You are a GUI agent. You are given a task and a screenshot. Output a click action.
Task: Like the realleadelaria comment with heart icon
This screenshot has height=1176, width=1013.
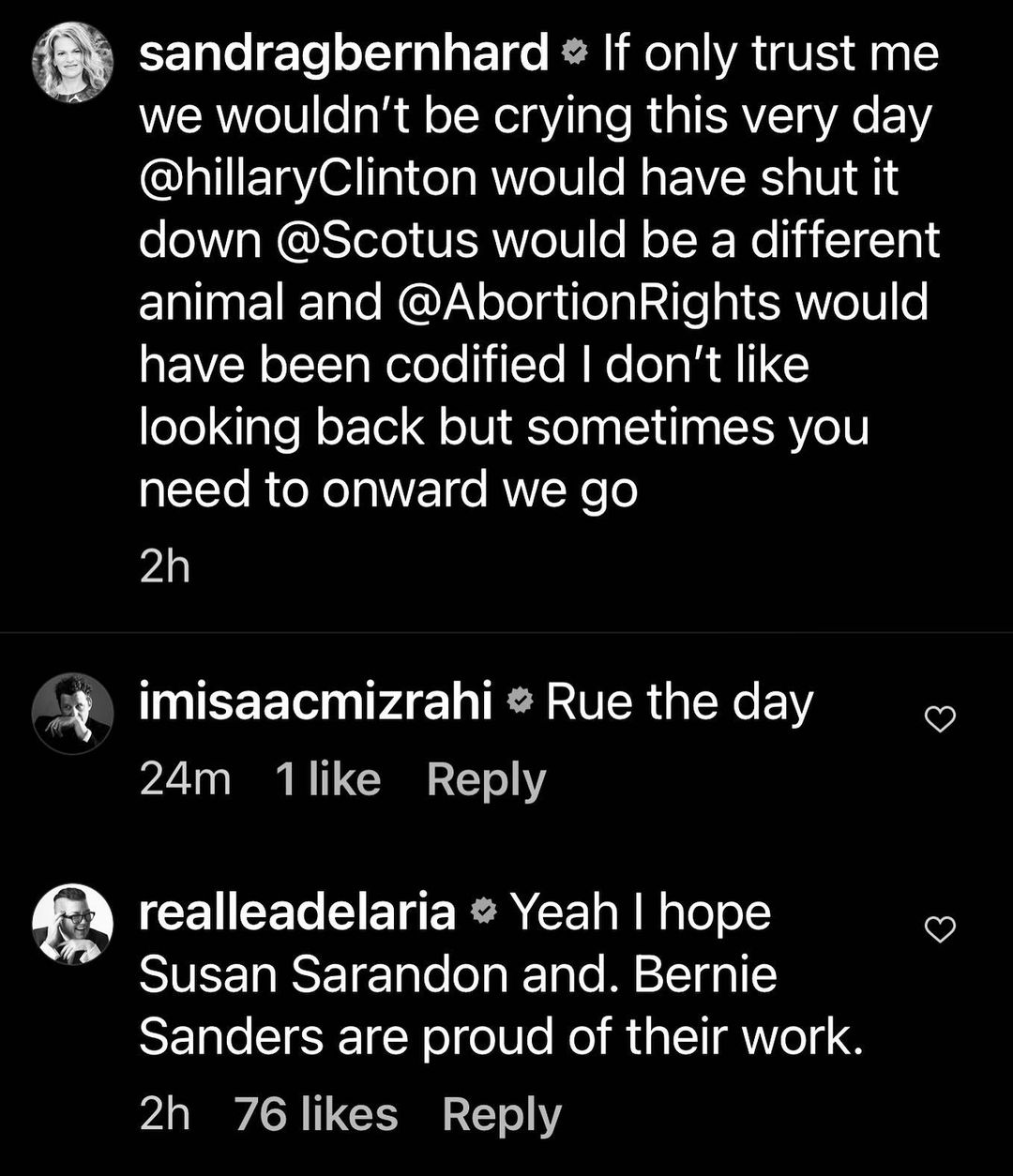click(x=940, y=928)
